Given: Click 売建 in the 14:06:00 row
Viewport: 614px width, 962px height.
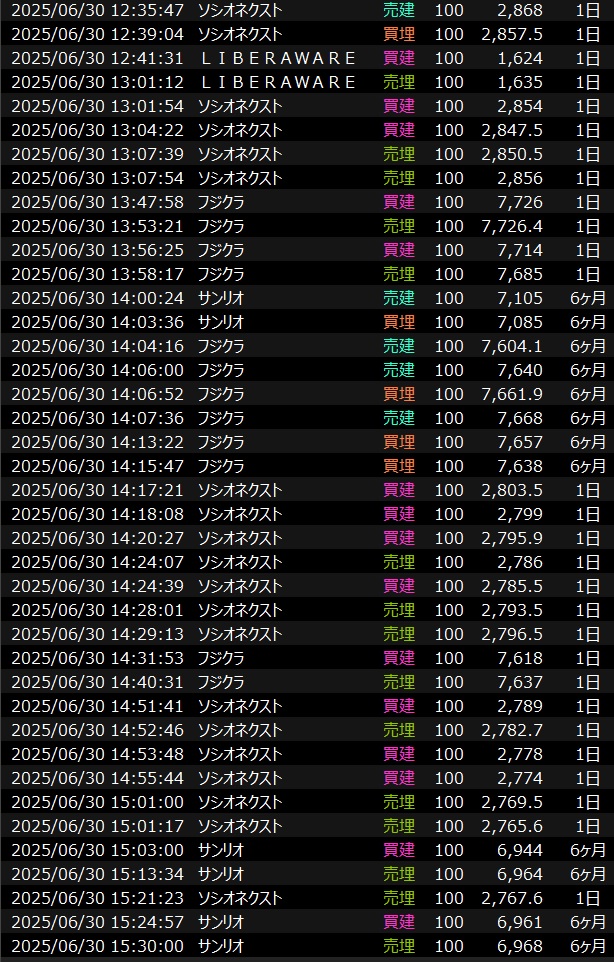Looking at the screenshot, I should pyautogui.click(x=399, y=370).
